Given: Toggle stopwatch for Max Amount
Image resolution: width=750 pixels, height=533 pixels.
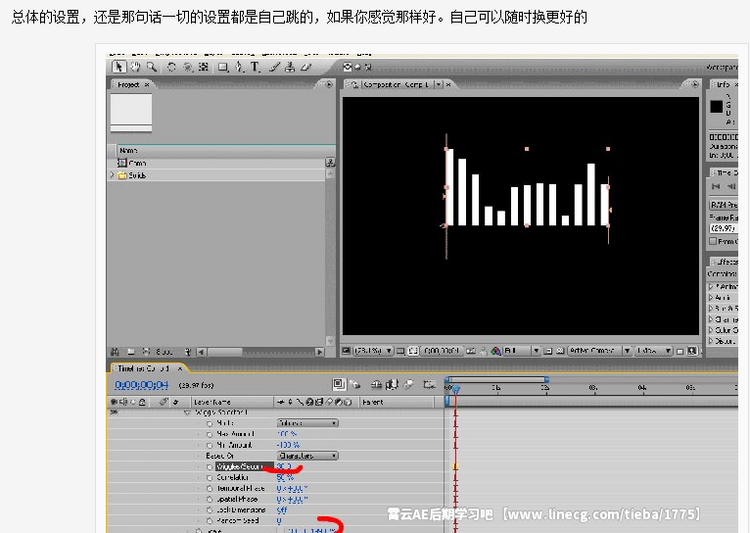Looking at the screenshot, I should [x=210, y=434].
